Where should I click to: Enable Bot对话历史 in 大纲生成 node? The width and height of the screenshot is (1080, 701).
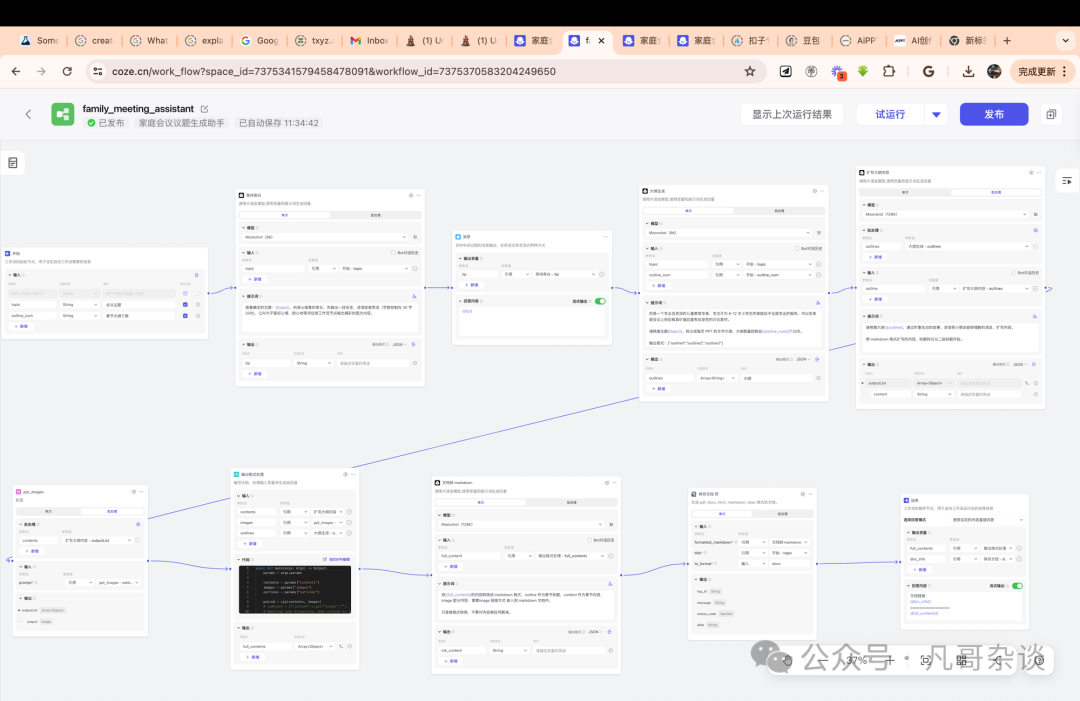pyautogui.click(x=797, y=249)
